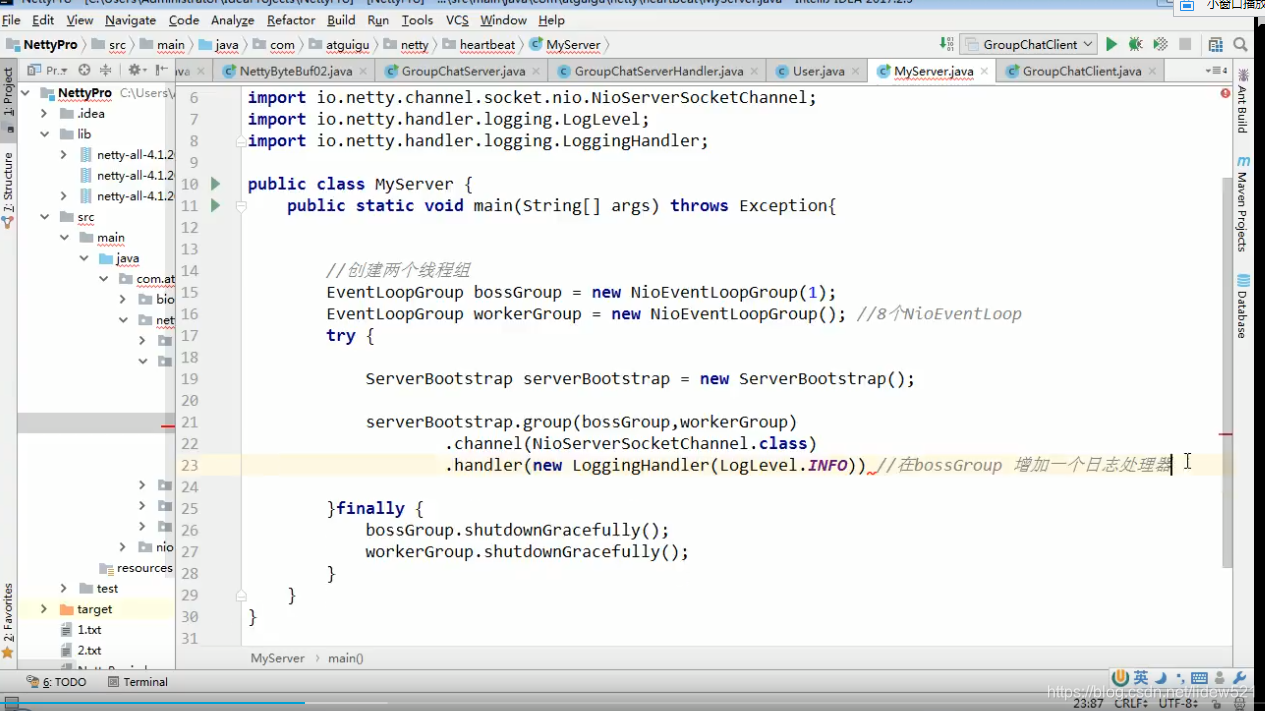Click the UTF-8 encoding status entry
1265x711 pixels.
tap(1179, 704)
